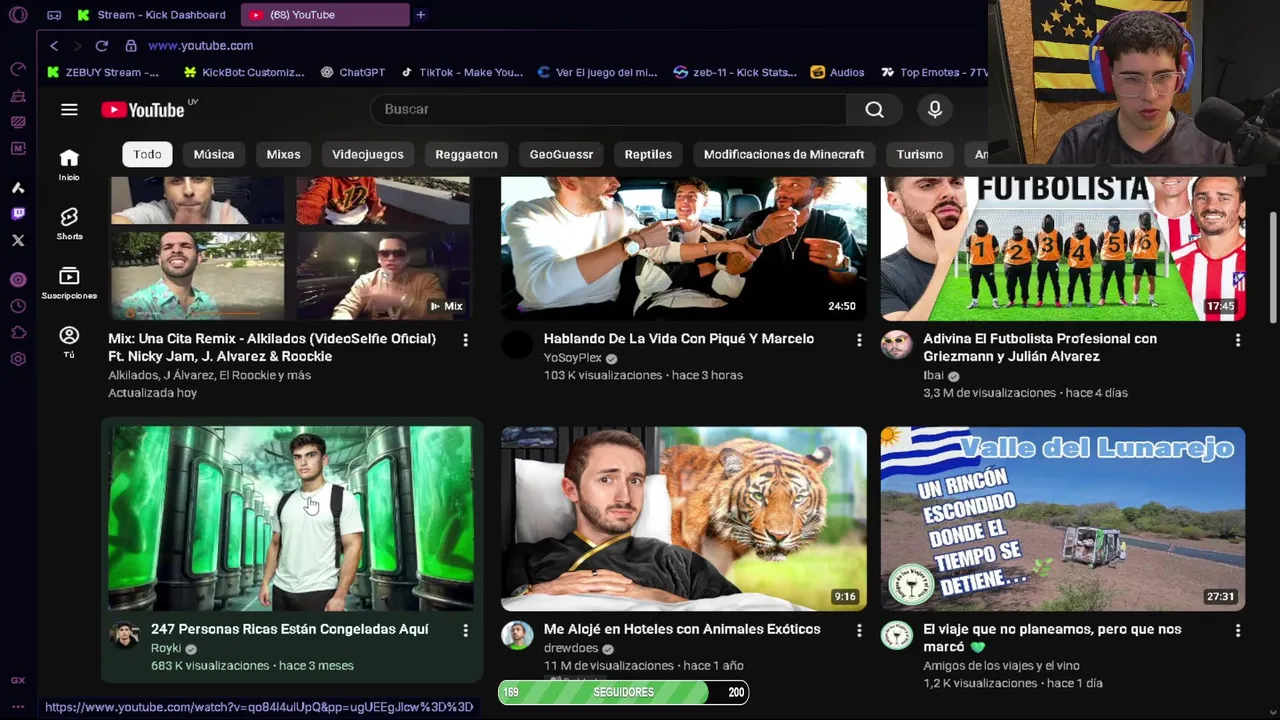Open YoSoyPlex channel name link

pos(572,358)
